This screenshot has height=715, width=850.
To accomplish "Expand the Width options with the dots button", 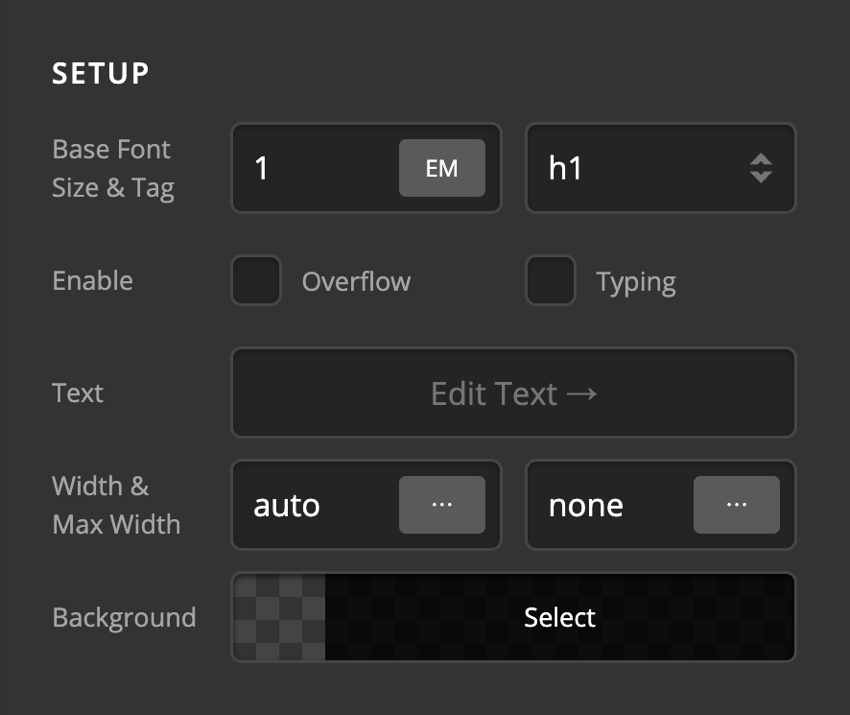I will (442, 505).
